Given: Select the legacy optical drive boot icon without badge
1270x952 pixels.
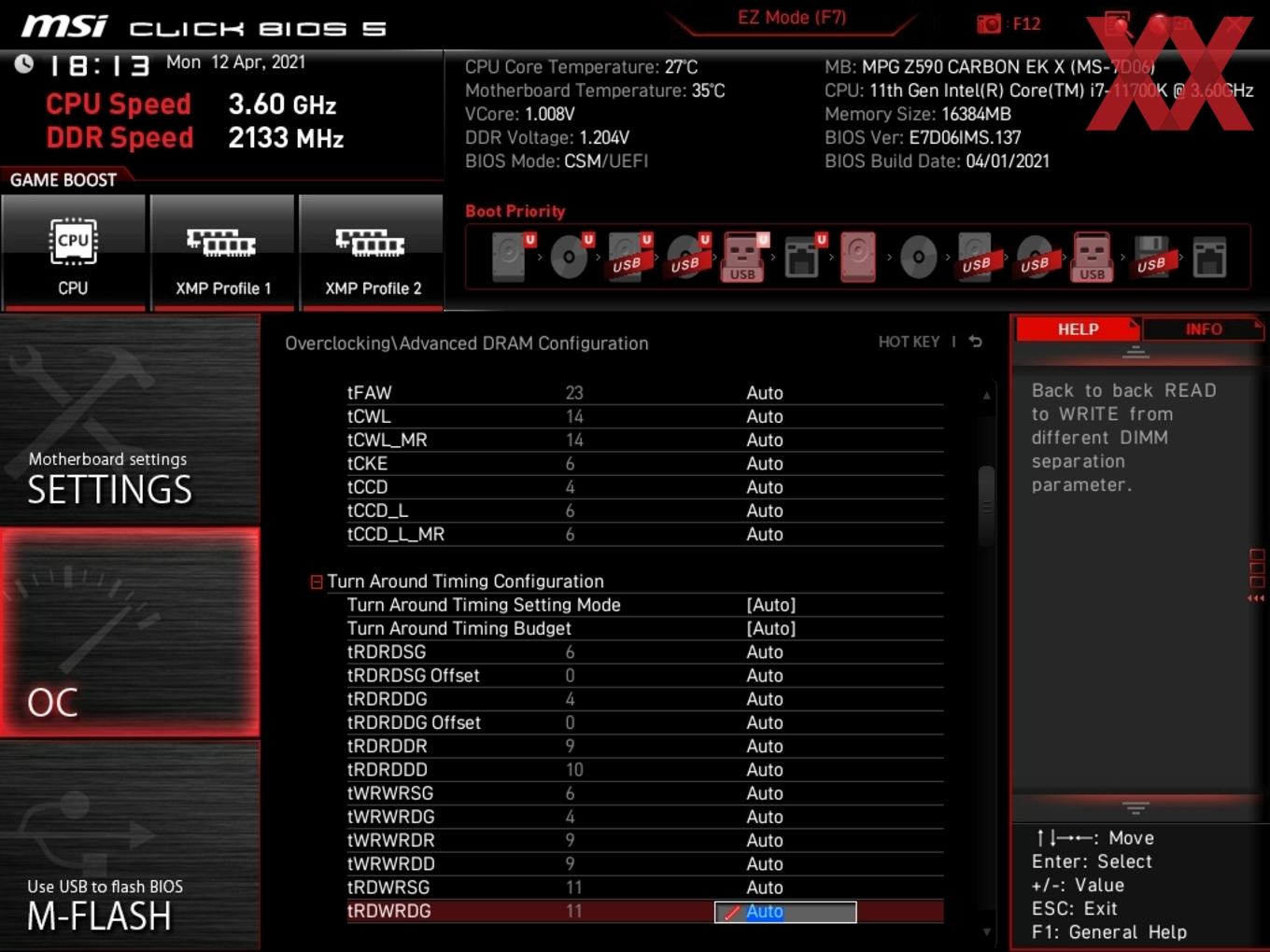Looking at the screenshot, I should pyautogui.click(x=918, y=257).
